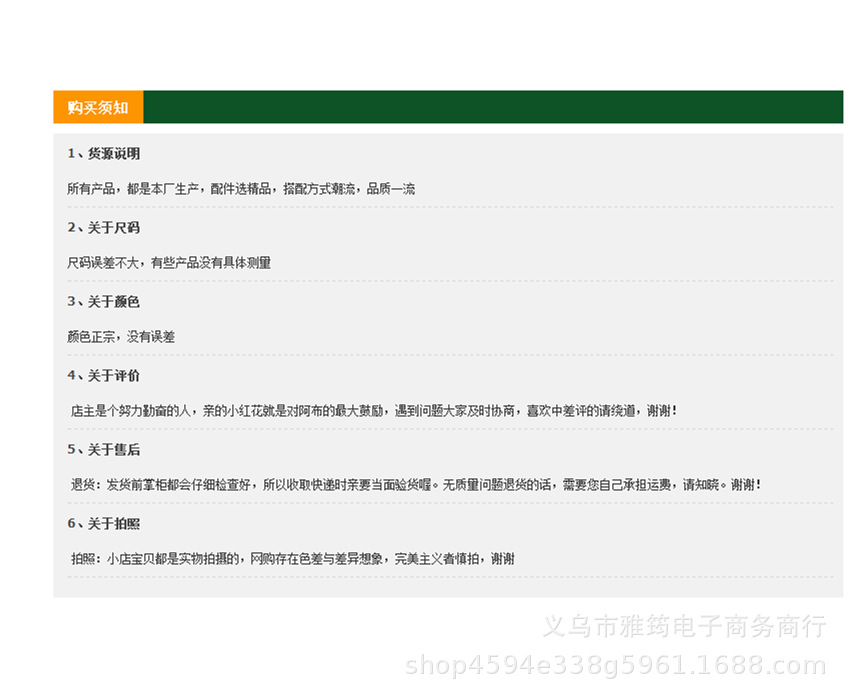
Task: Click the orange 购买须知 header tab
Action: point(98,107)
